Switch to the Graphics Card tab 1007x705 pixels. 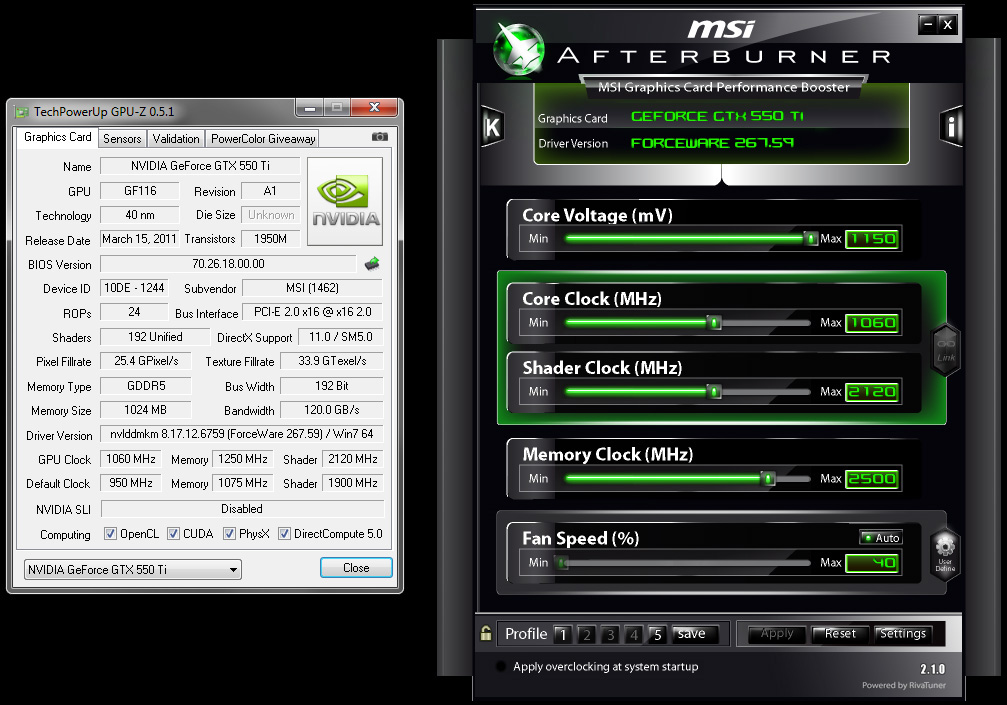(x=58, y=137)
